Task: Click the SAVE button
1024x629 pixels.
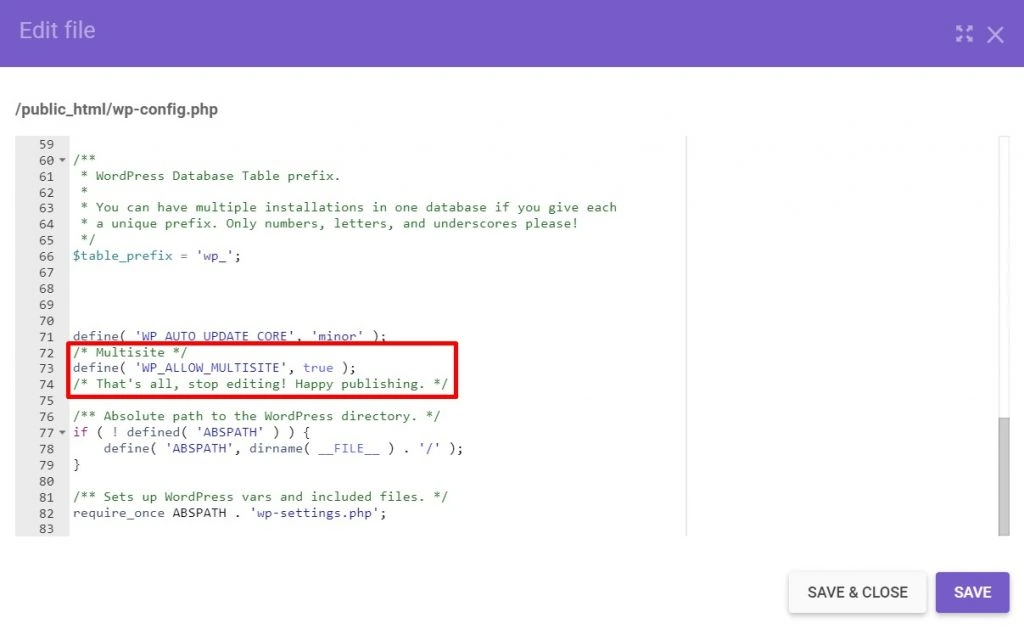Action: pyautogui.click(x=972, y=592)
